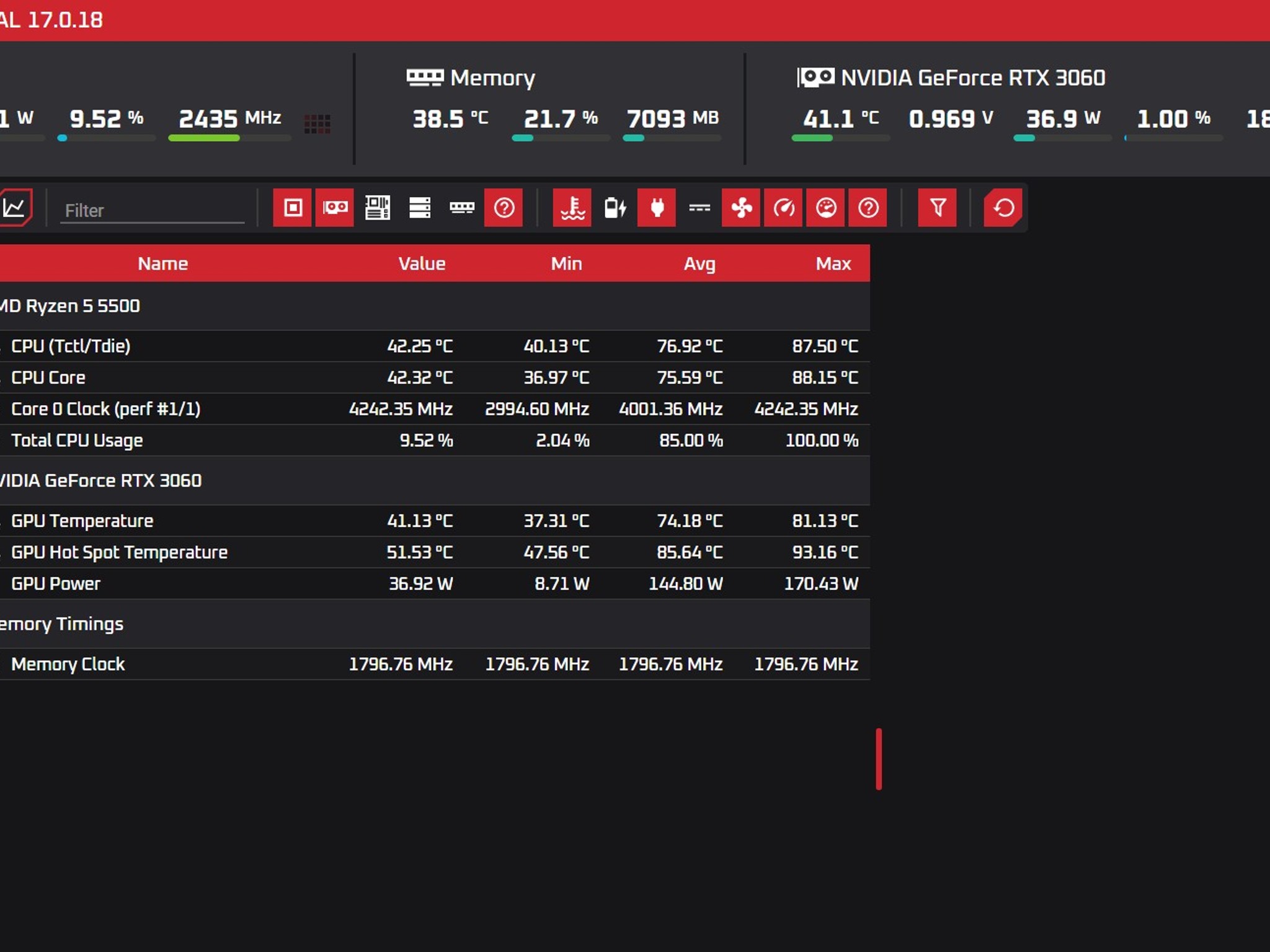Select the Total CPU Usage row
Image resolution: width=1270 pixels, height=952 pixels.
[435, 441]
